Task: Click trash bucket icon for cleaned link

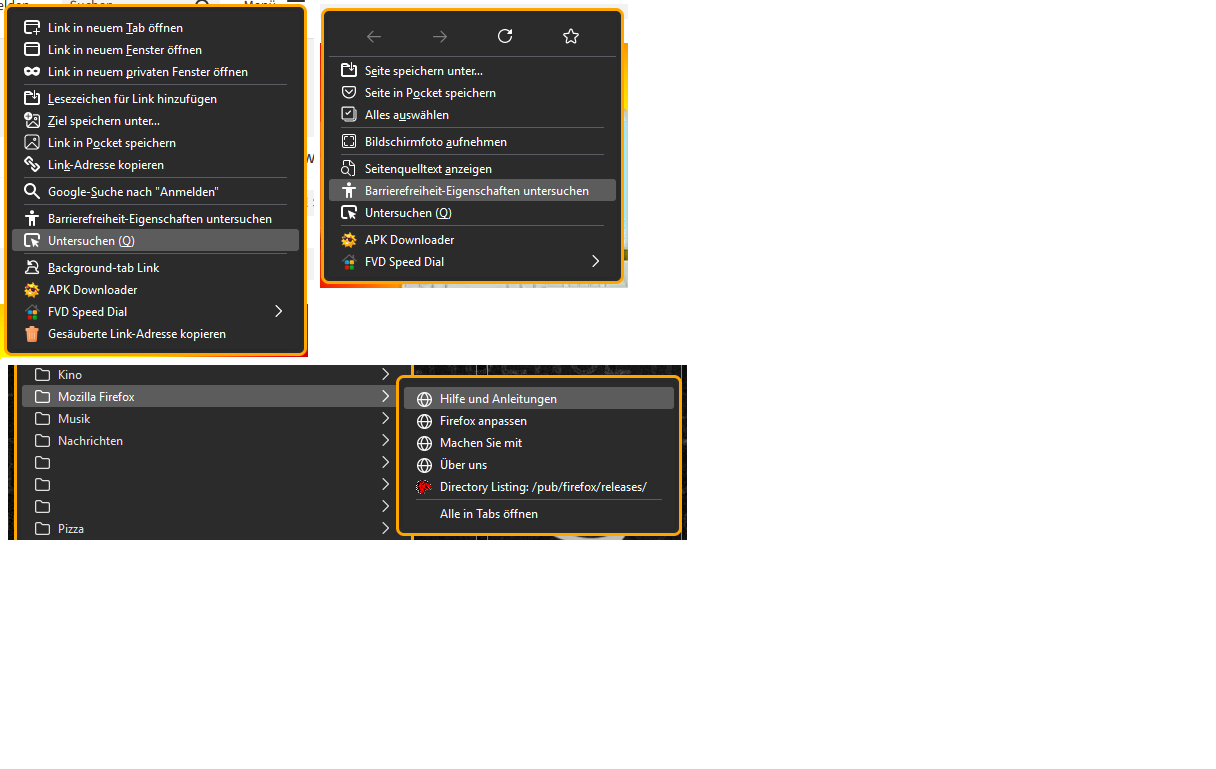Action: pyautogui.click(x=32, y=334)
